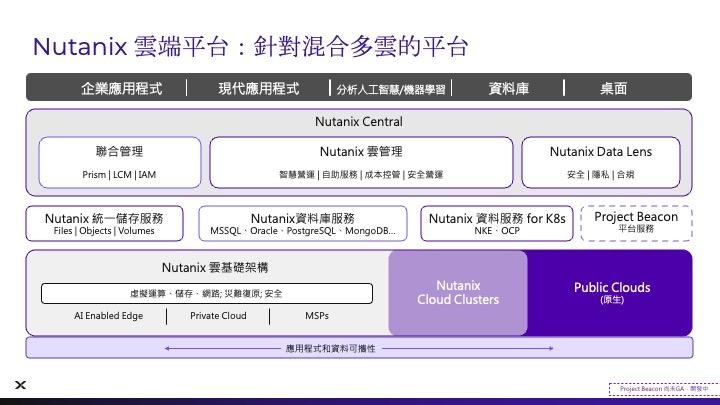Select the 現代應用程式 tab
The width and height of the screenshot is (720, 405).
(258, 88)
